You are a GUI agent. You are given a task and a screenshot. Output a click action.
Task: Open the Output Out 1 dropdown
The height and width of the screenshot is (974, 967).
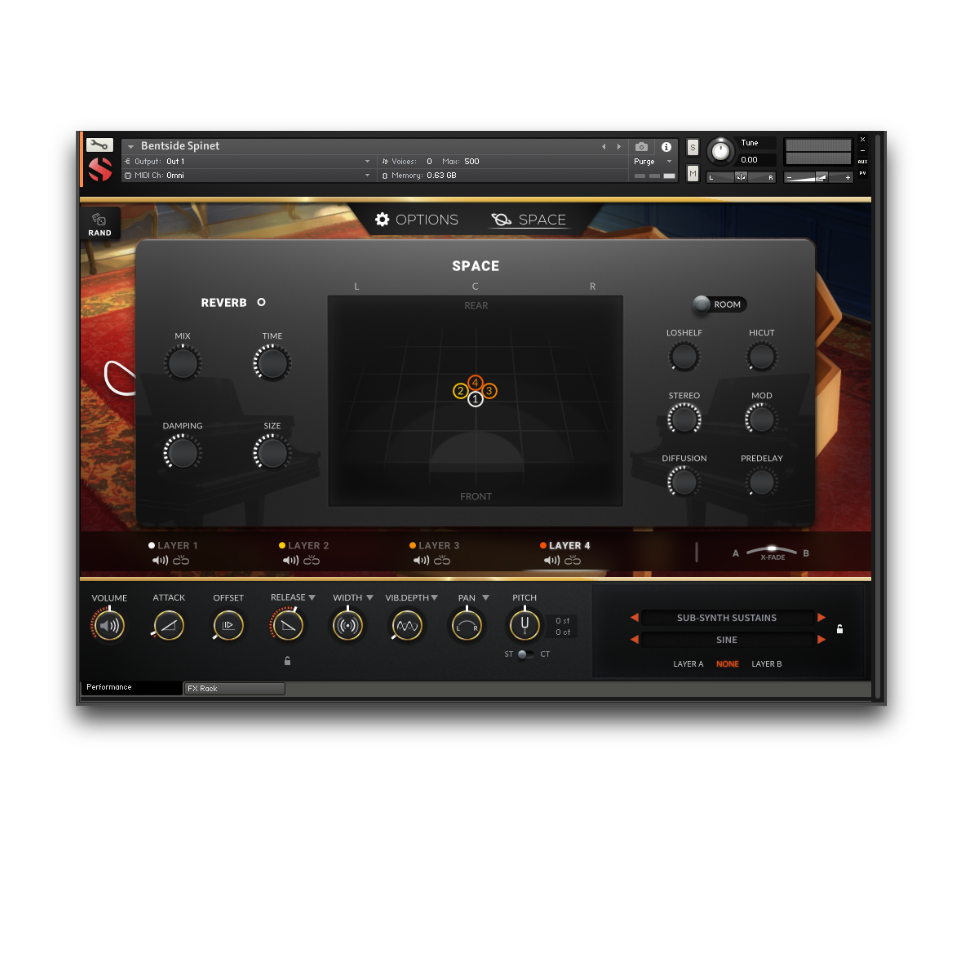367,160
